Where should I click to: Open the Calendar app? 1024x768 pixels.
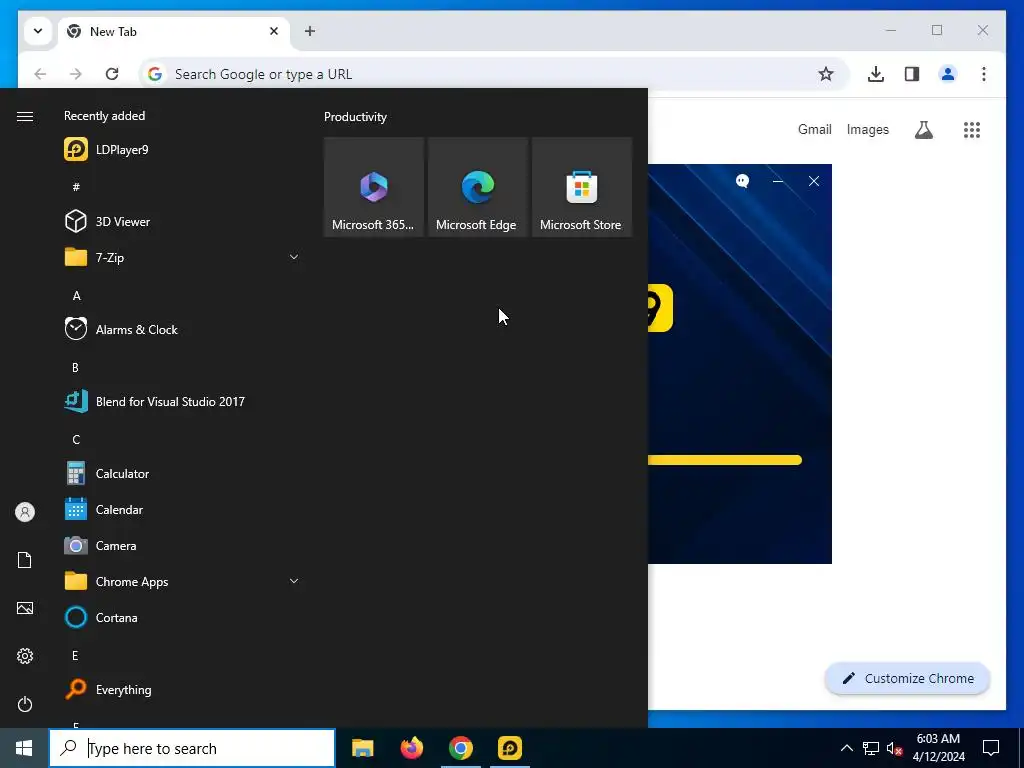tap(183, 509)
